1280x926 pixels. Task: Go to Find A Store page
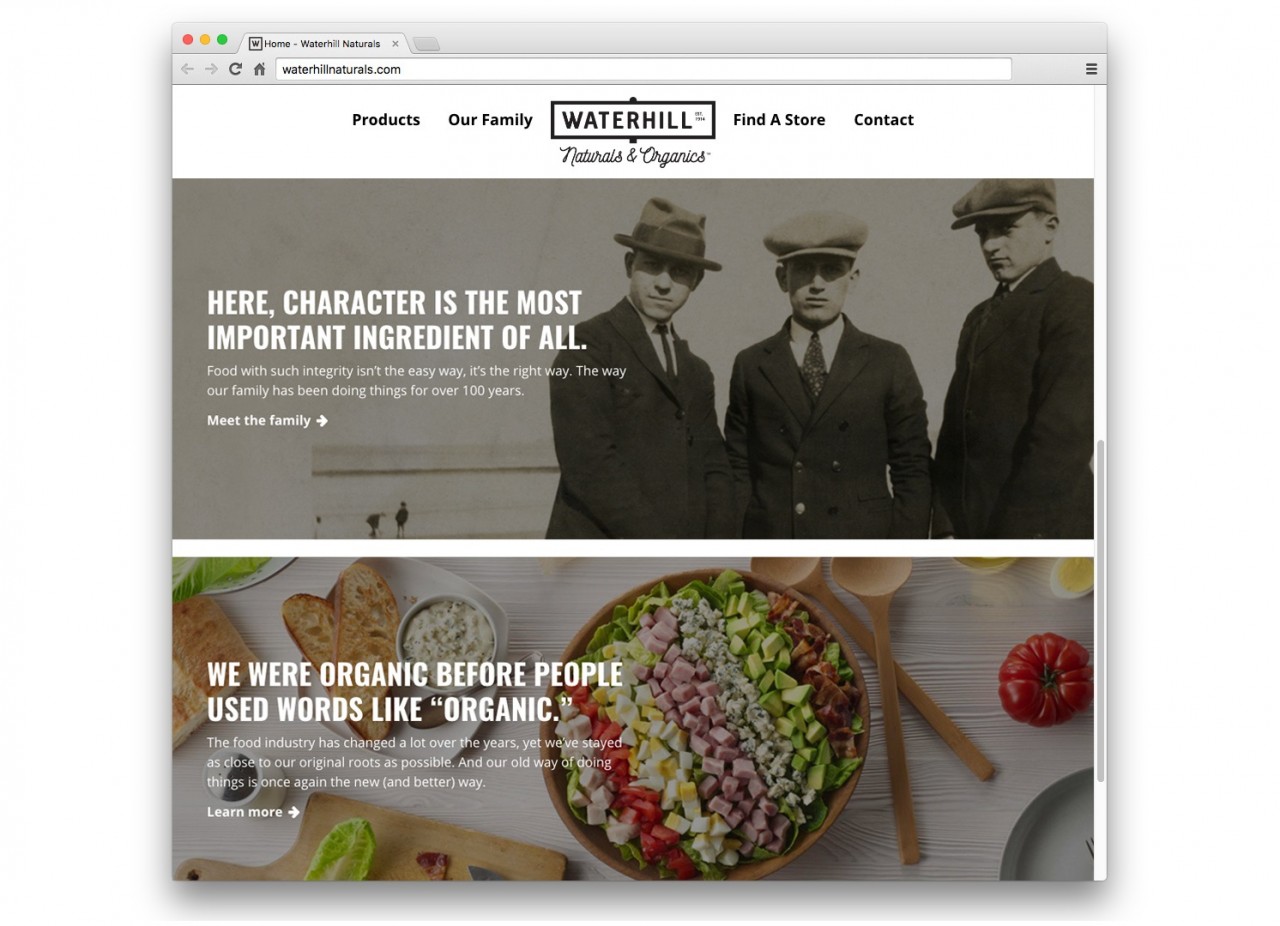coord(779,120)
